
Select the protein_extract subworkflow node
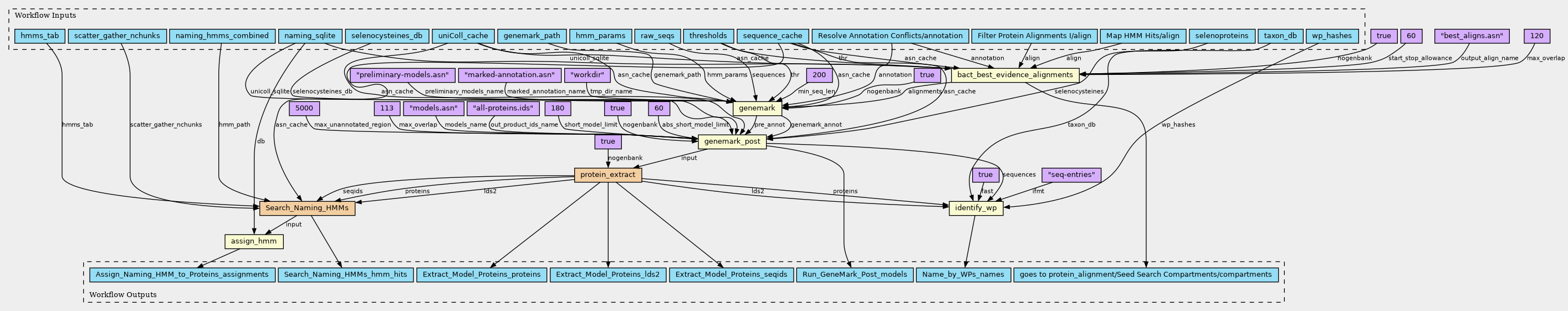coord(608,175)
